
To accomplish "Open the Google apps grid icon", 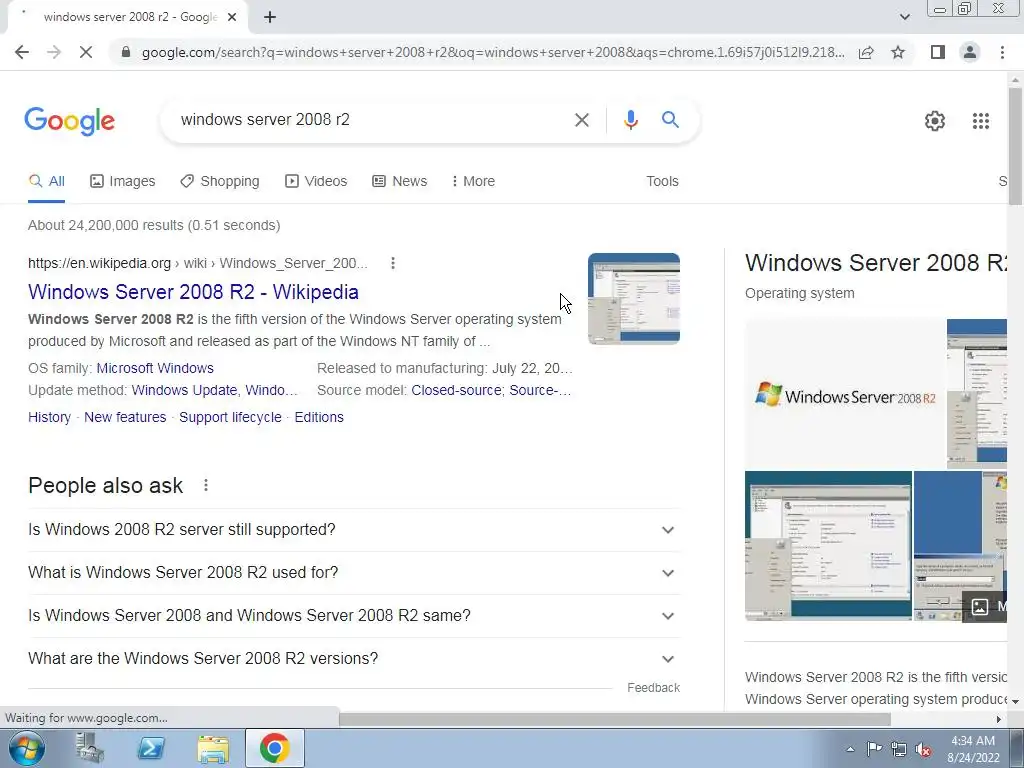I will coord(980,121).
